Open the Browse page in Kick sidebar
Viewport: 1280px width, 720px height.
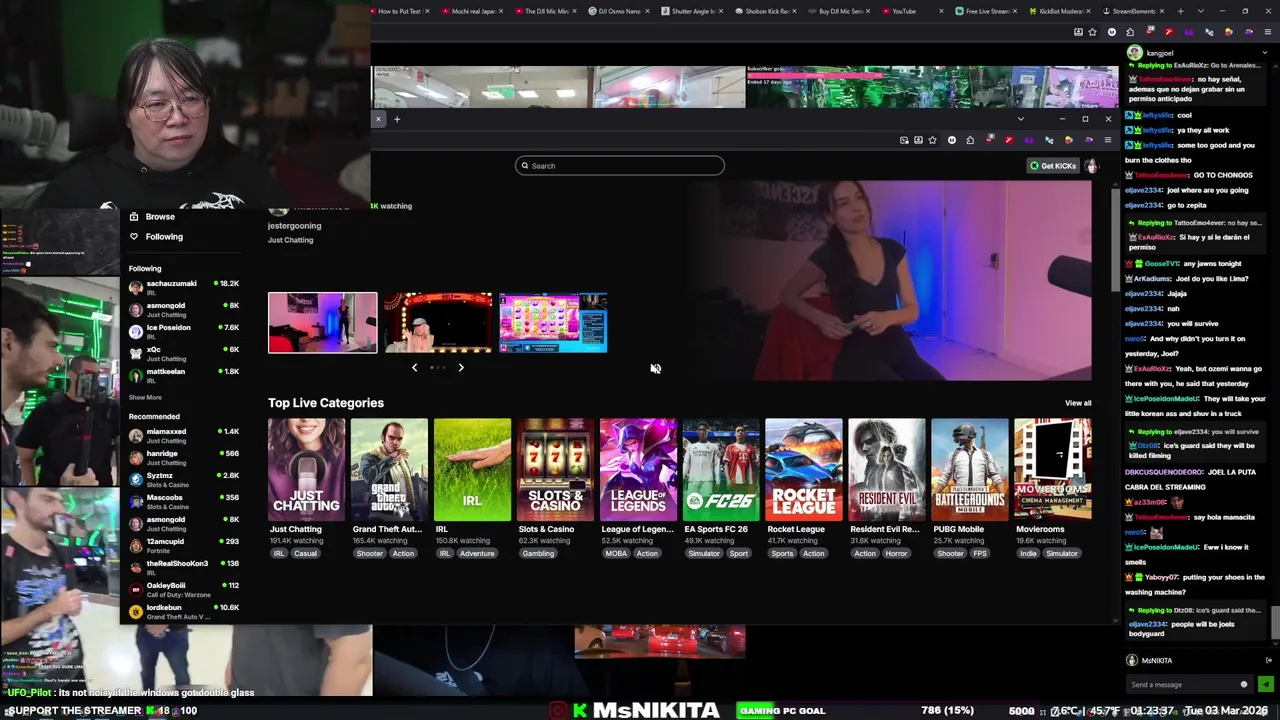coord(159,216)
